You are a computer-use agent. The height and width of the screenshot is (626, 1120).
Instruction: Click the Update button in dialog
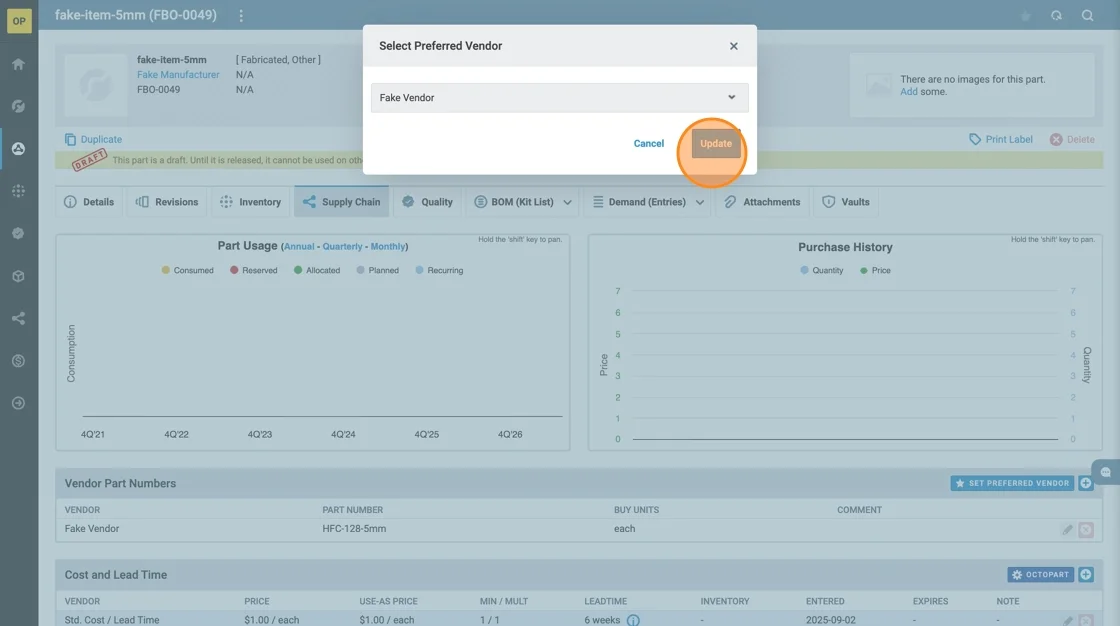click(715, 144)
